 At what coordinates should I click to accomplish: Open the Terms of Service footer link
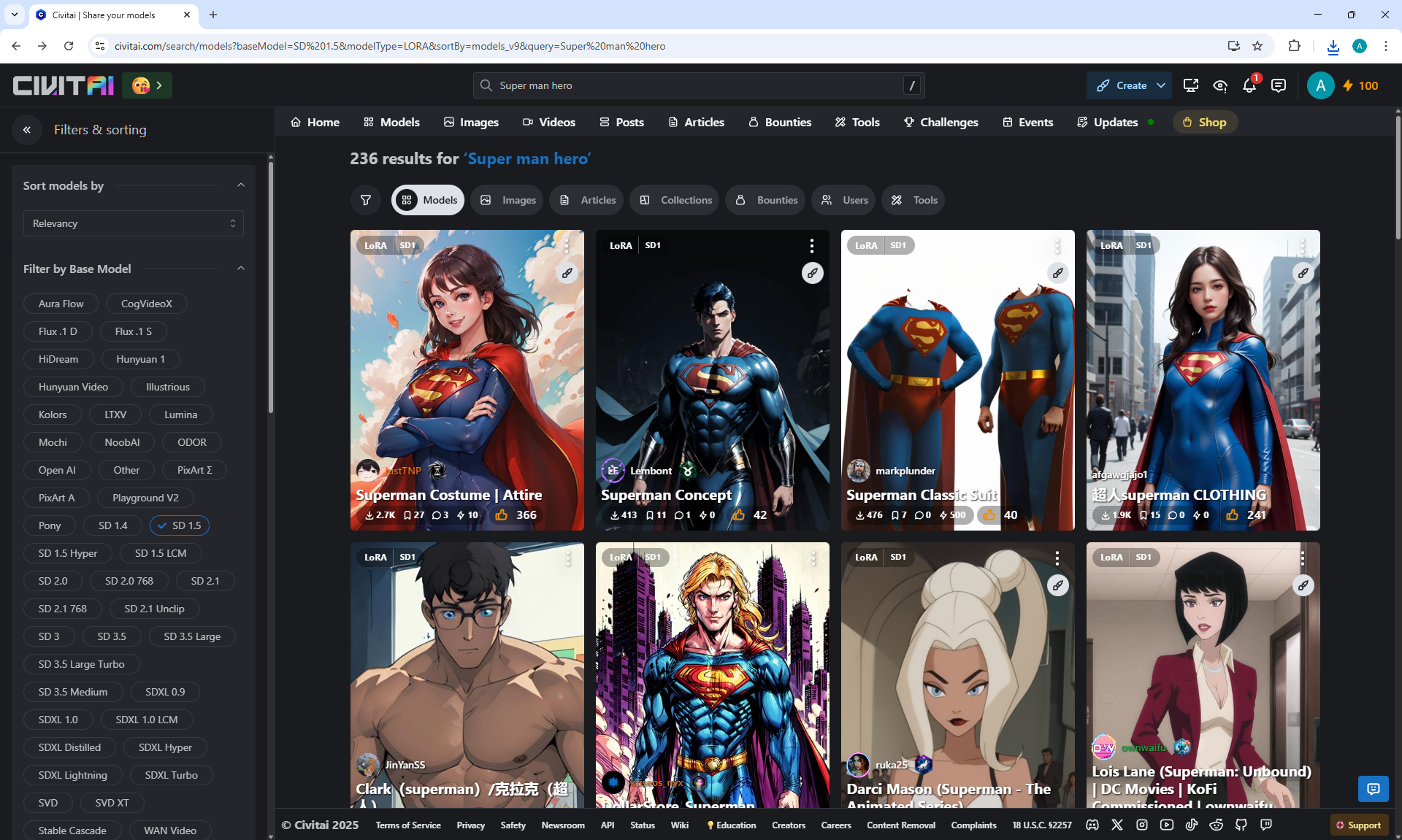(x=408, y=825)
